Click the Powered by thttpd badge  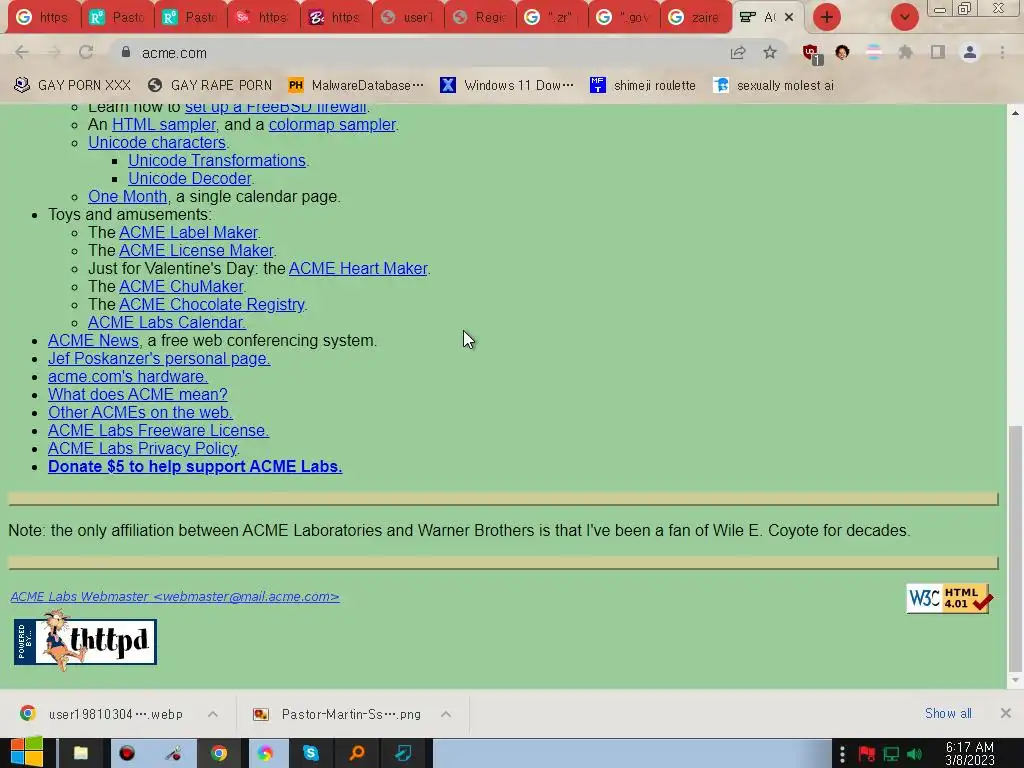click(85, 641)
